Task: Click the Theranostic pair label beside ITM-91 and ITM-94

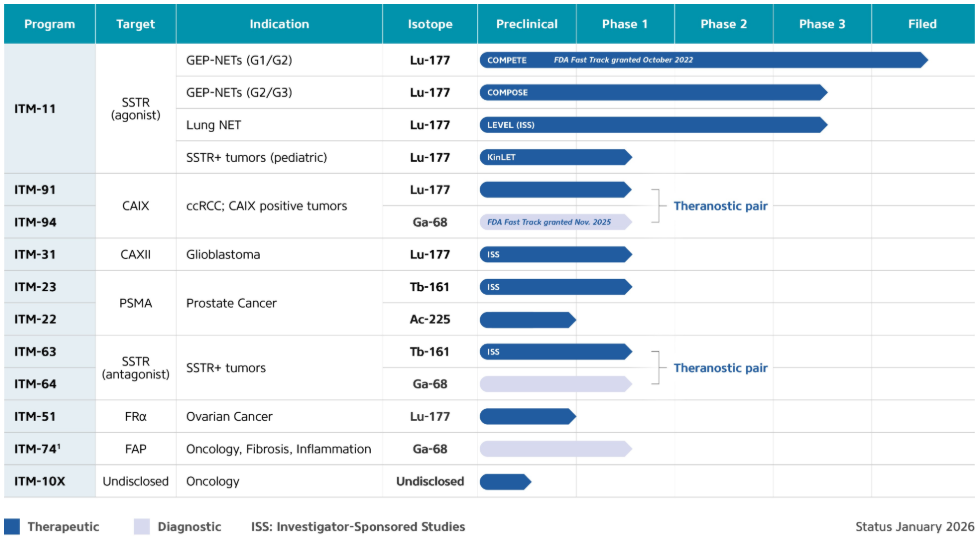Action: pos(720,206)
